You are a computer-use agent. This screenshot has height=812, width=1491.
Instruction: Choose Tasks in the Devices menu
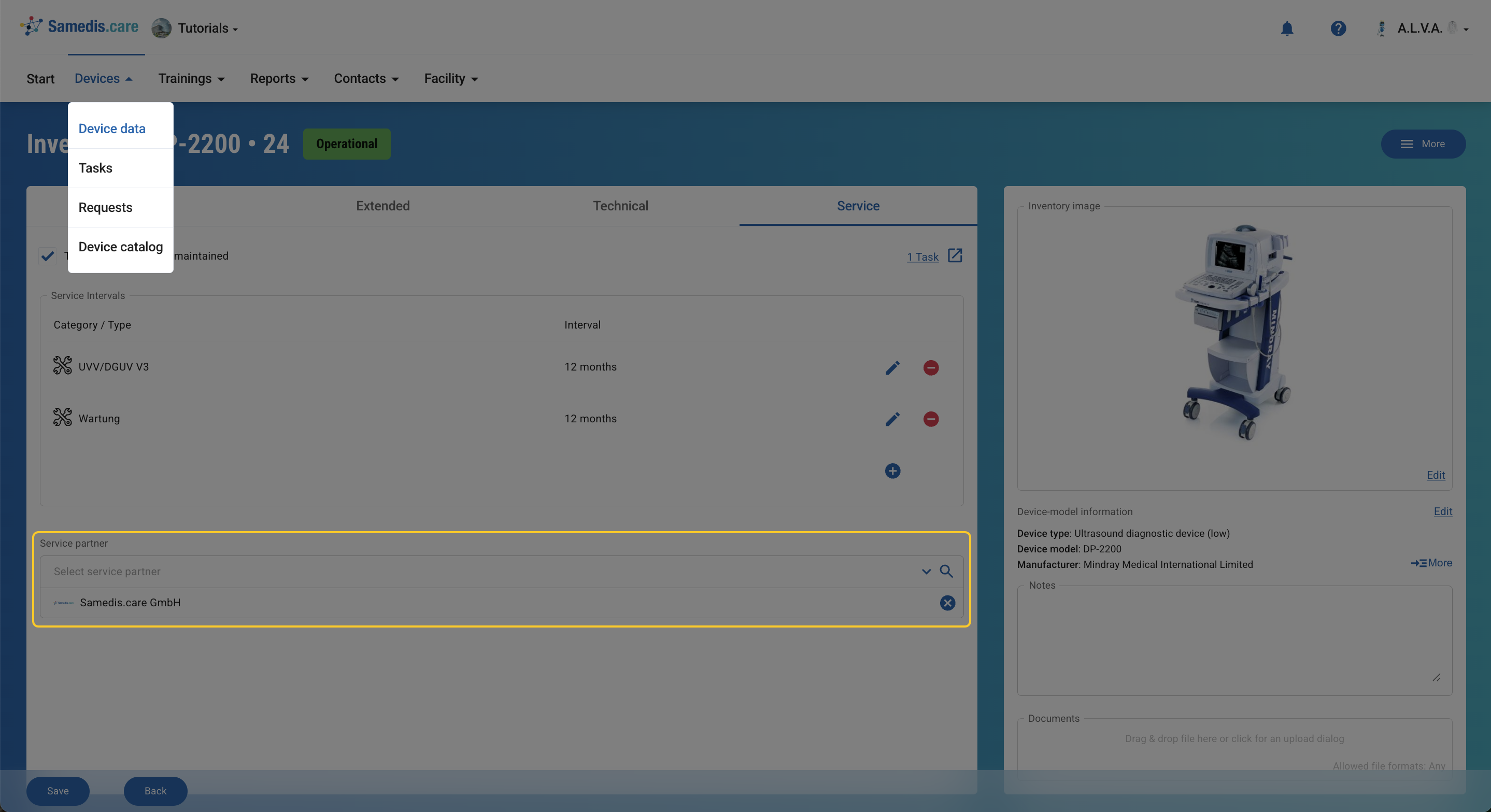(95, 168)
